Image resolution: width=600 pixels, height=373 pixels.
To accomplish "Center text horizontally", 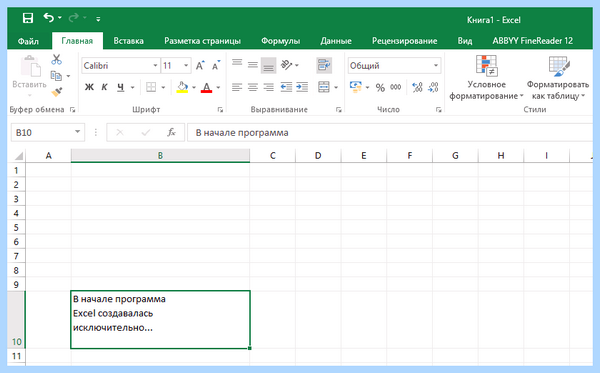I will [x=253, y=87].
